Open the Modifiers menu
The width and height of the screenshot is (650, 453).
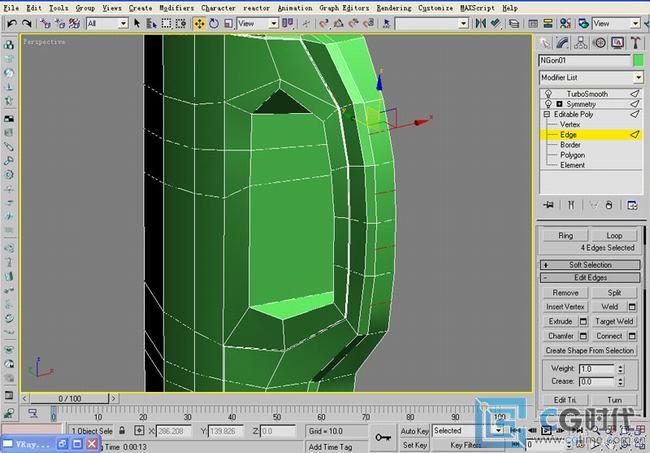[x=177, y=8]
